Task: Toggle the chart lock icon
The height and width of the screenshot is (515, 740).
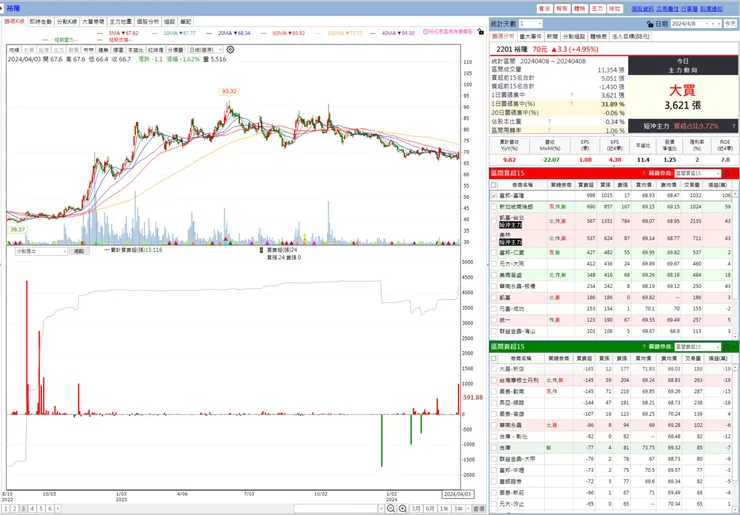Action: [480, 32]
